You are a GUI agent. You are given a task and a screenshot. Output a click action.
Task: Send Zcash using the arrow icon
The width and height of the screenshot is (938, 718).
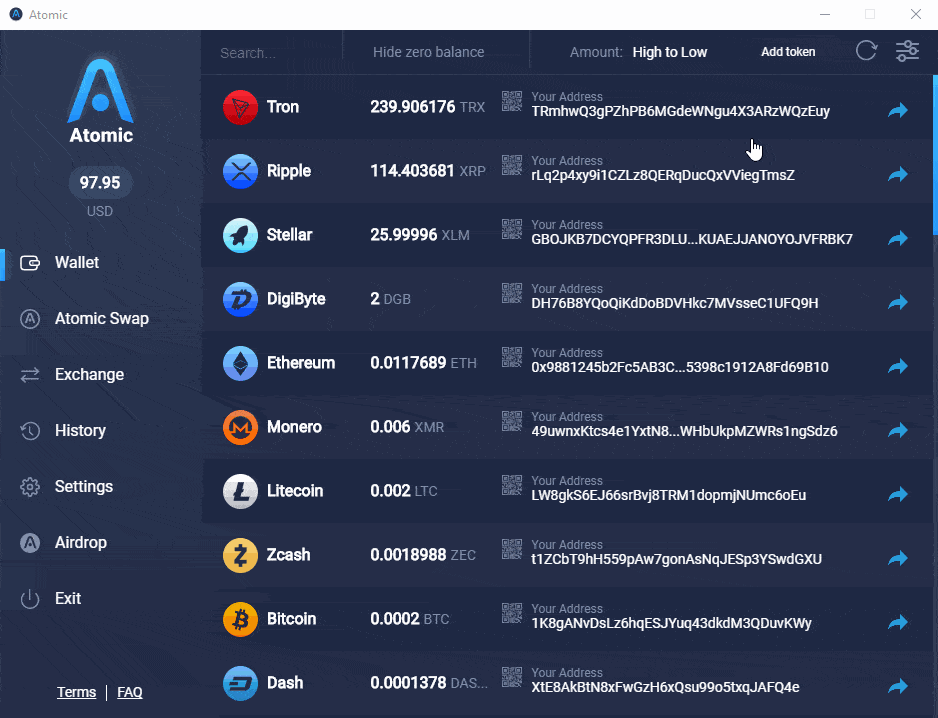click(898, 558)
